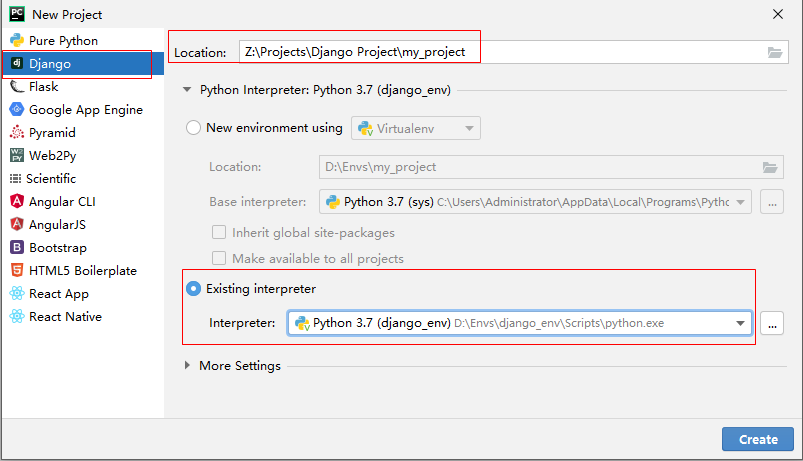
Task: Expand More Settings section
Action: point(187,365)
